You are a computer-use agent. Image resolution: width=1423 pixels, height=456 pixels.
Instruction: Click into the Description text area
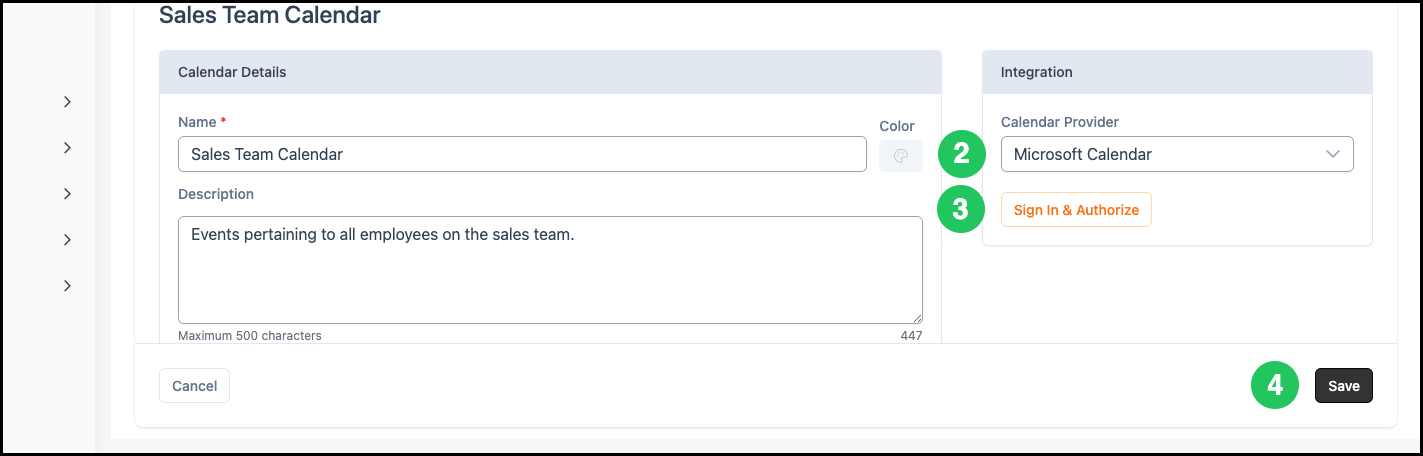click(550, 270)
